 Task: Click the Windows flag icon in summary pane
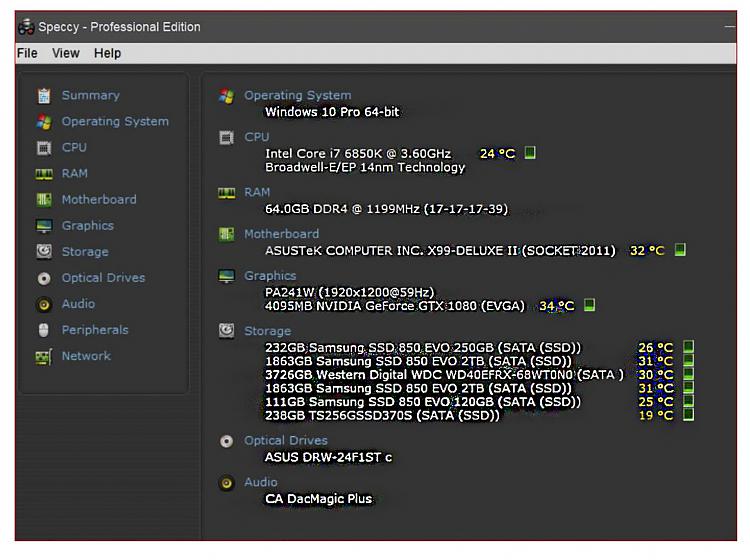226,96
